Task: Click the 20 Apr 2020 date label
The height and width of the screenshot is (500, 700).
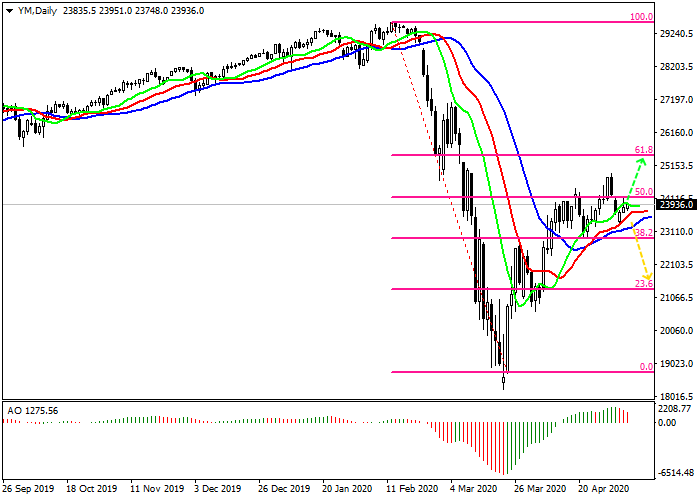Action: 600,490
